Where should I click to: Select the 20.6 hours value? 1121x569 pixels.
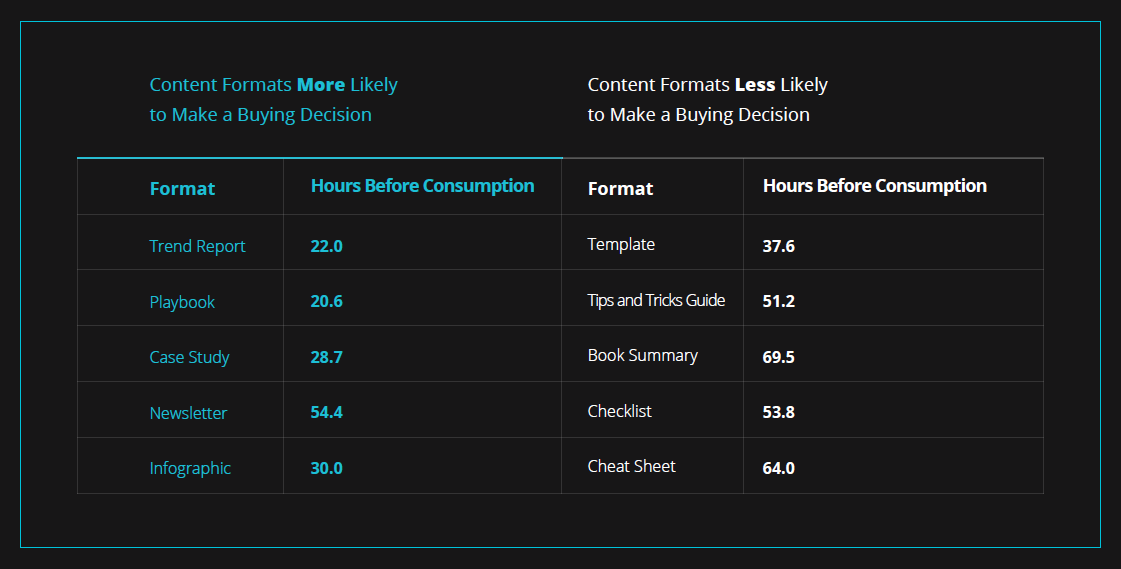(x=326, y=301)
